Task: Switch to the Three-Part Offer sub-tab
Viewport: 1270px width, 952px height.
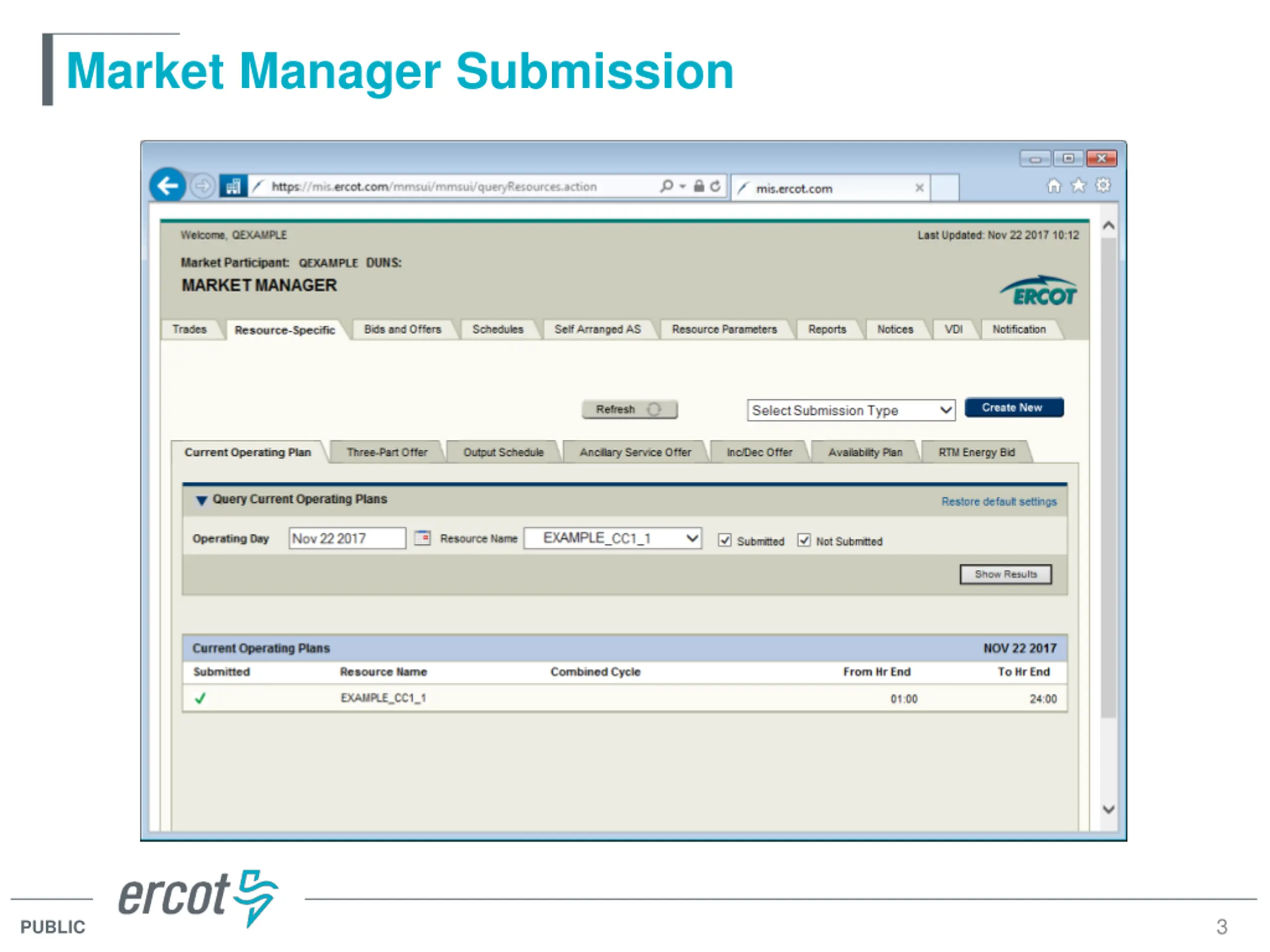Action: pyautogui.click(x=387, y=452)
